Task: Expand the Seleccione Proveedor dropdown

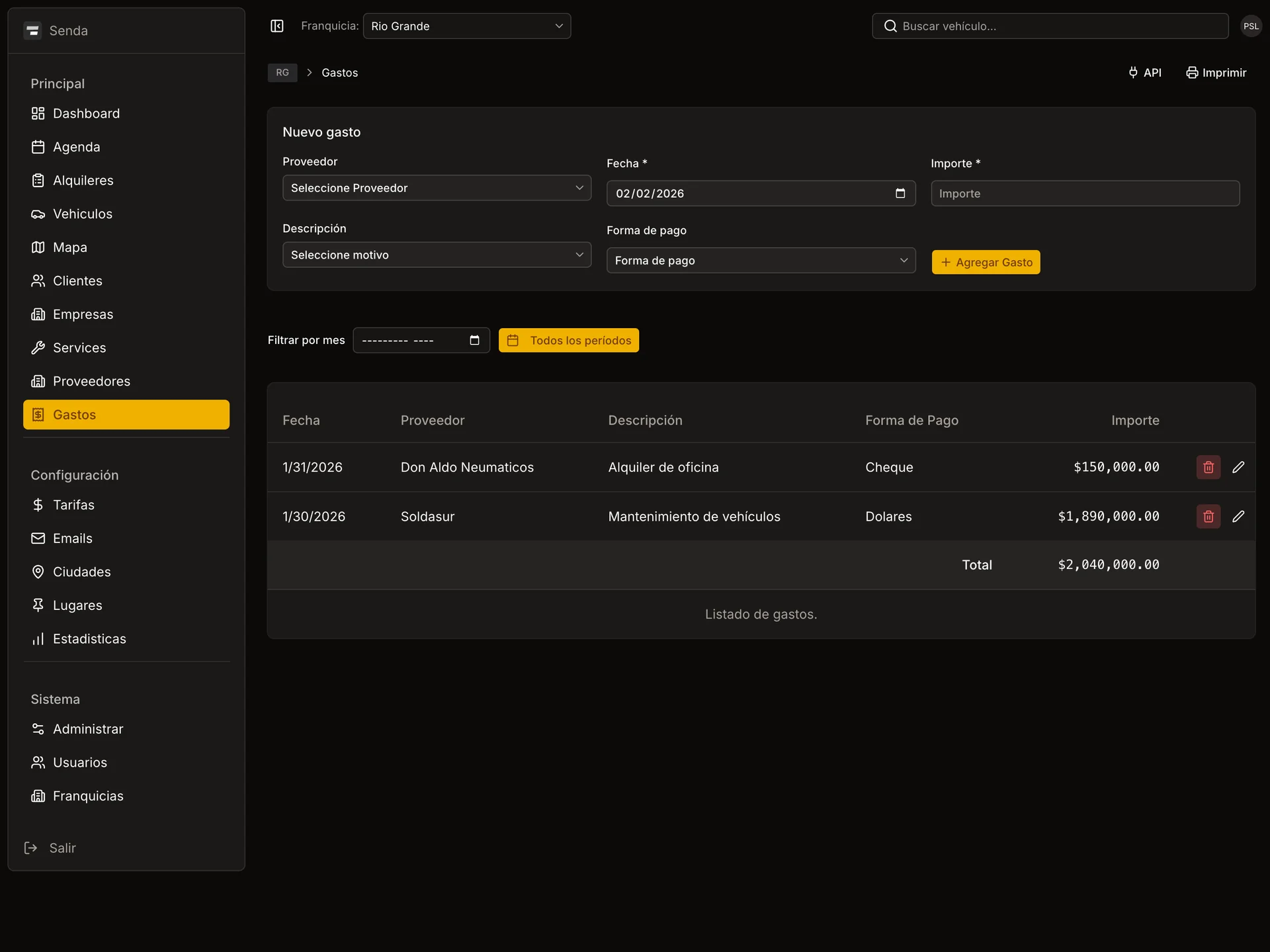Action: pos(437,188)
